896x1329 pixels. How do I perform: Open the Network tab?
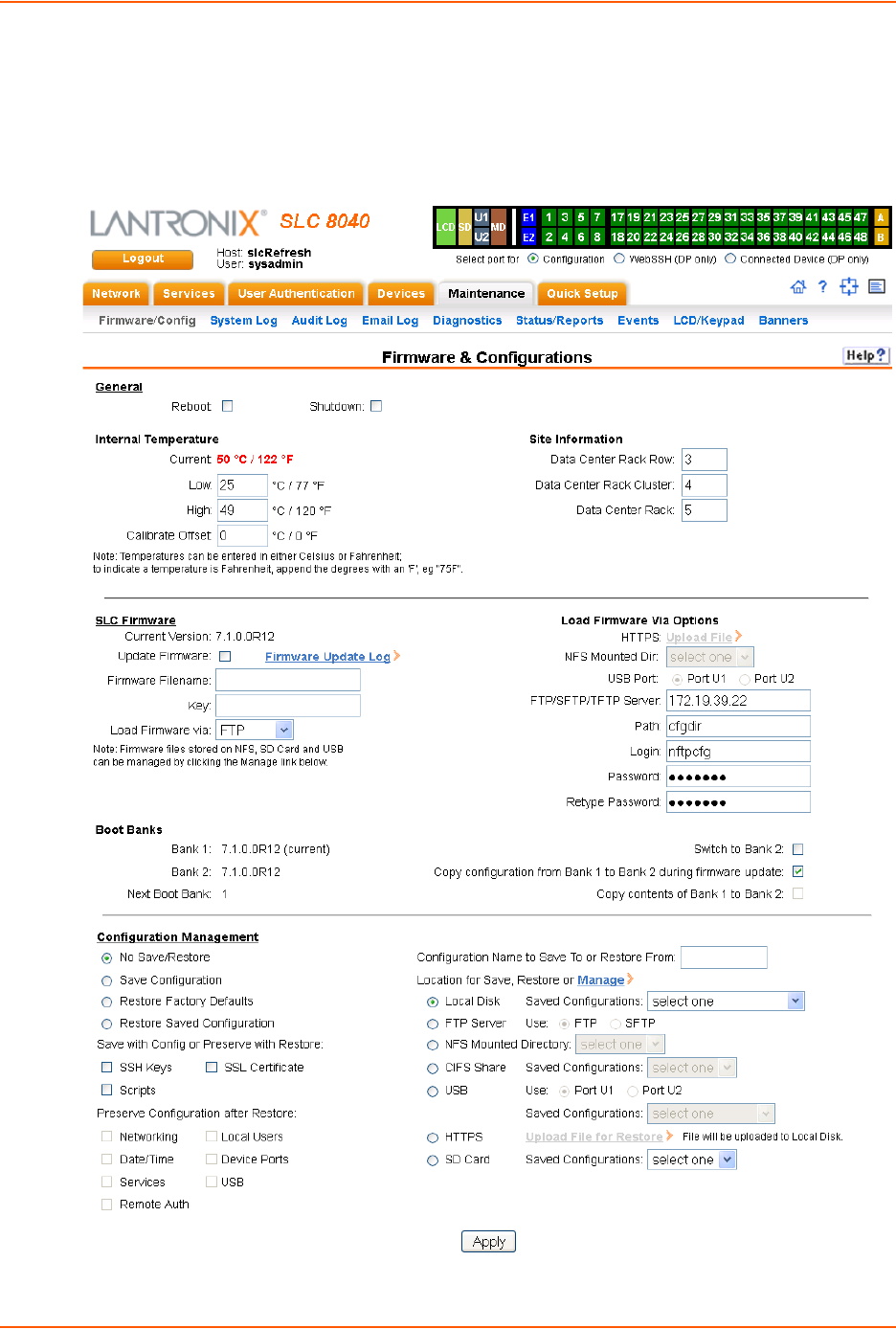tap(116, 294)
